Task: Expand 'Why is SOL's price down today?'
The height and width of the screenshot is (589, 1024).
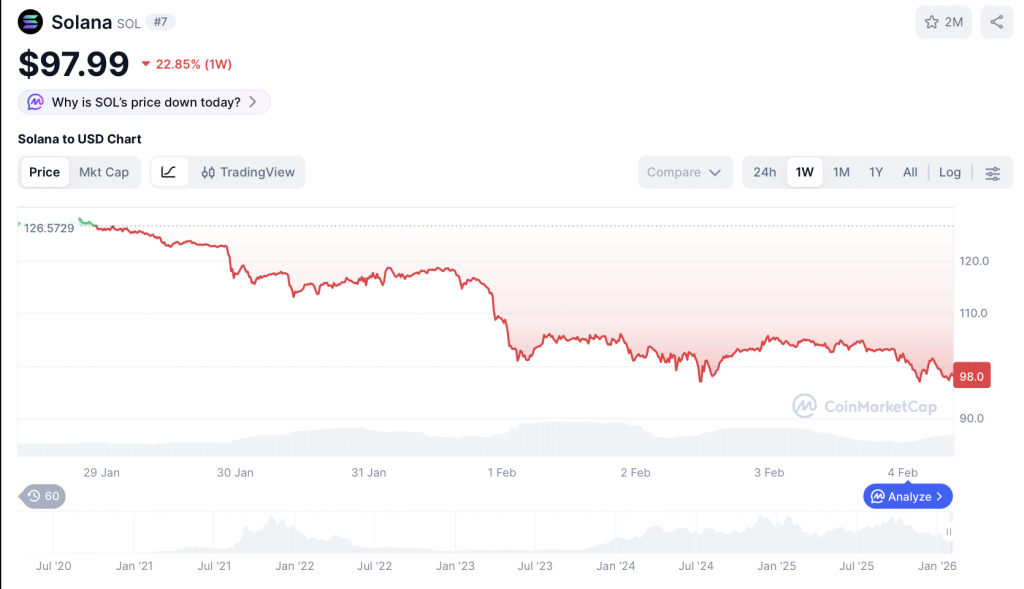Action: point(145,102)
